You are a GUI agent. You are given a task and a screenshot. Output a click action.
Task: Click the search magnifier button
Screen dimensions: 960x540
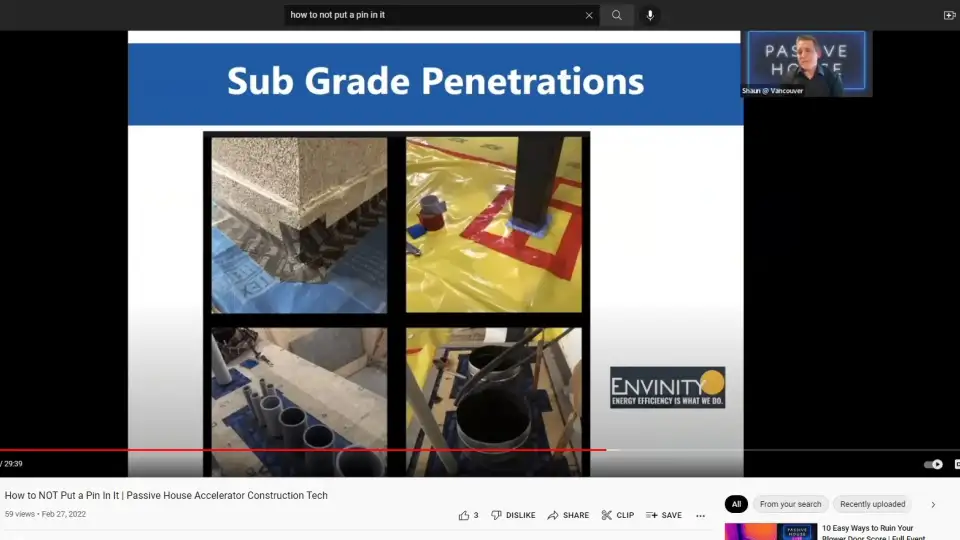pyautogui.click(x=617, y=15)
